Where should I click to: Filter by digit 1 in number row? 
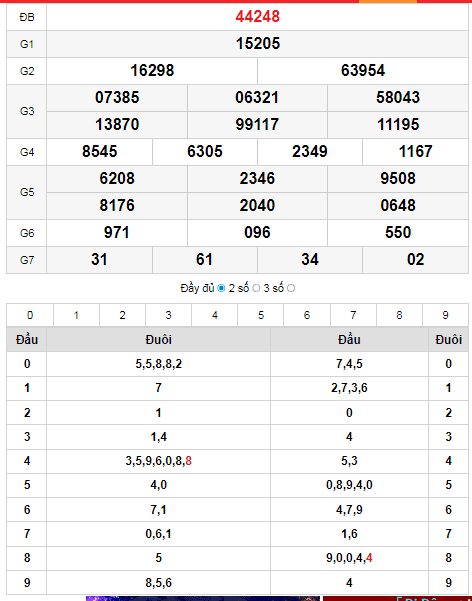pyautogui.click(x=76, y=315)
